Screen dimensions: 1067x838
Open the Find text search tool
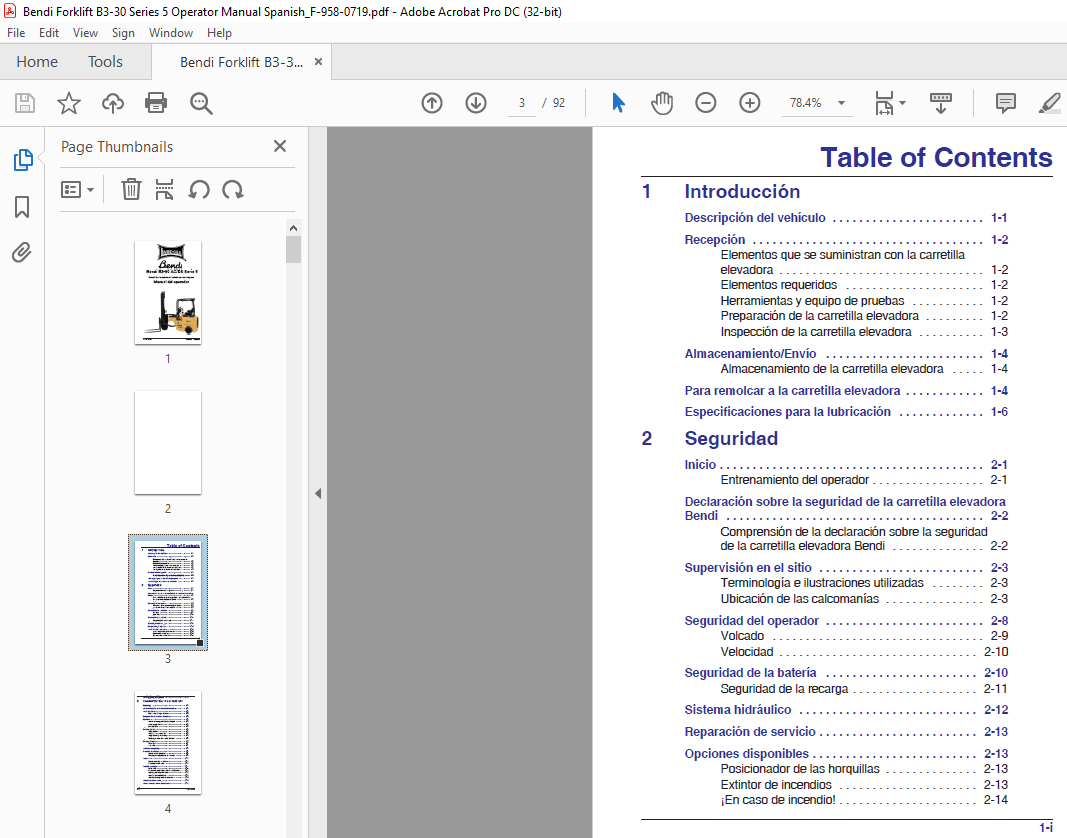(201, 103)
